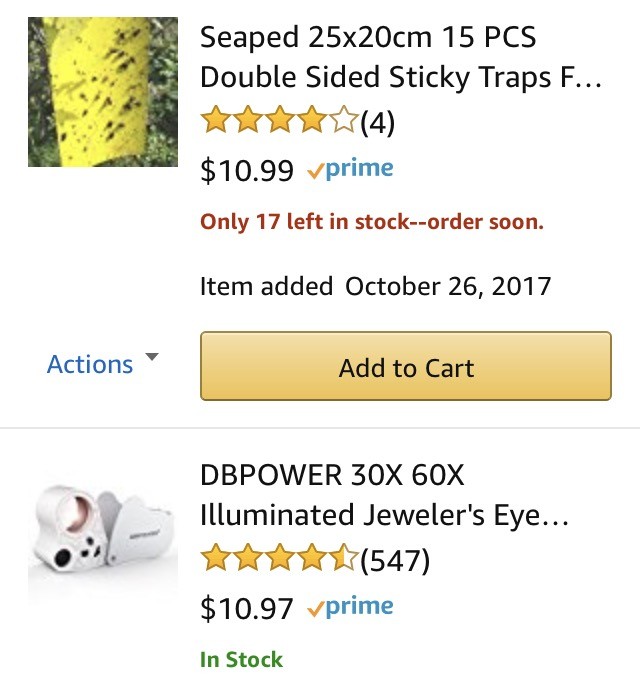The height and width of the screenshot is (698, 640).
Task: Add the Seaped sticky traps to cart
Action: coord(406,366)
